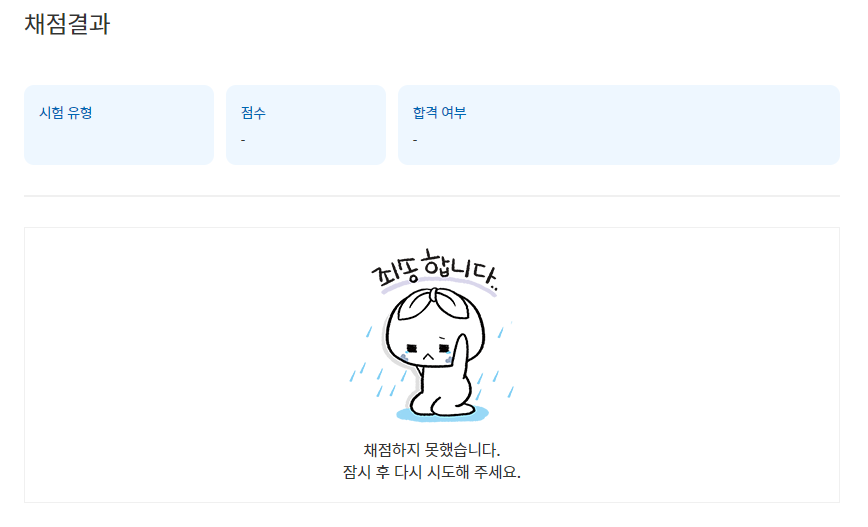Click the 점수 label
Image resolution: width=868 pixels, height=527 pixels.
pos(253,113)
